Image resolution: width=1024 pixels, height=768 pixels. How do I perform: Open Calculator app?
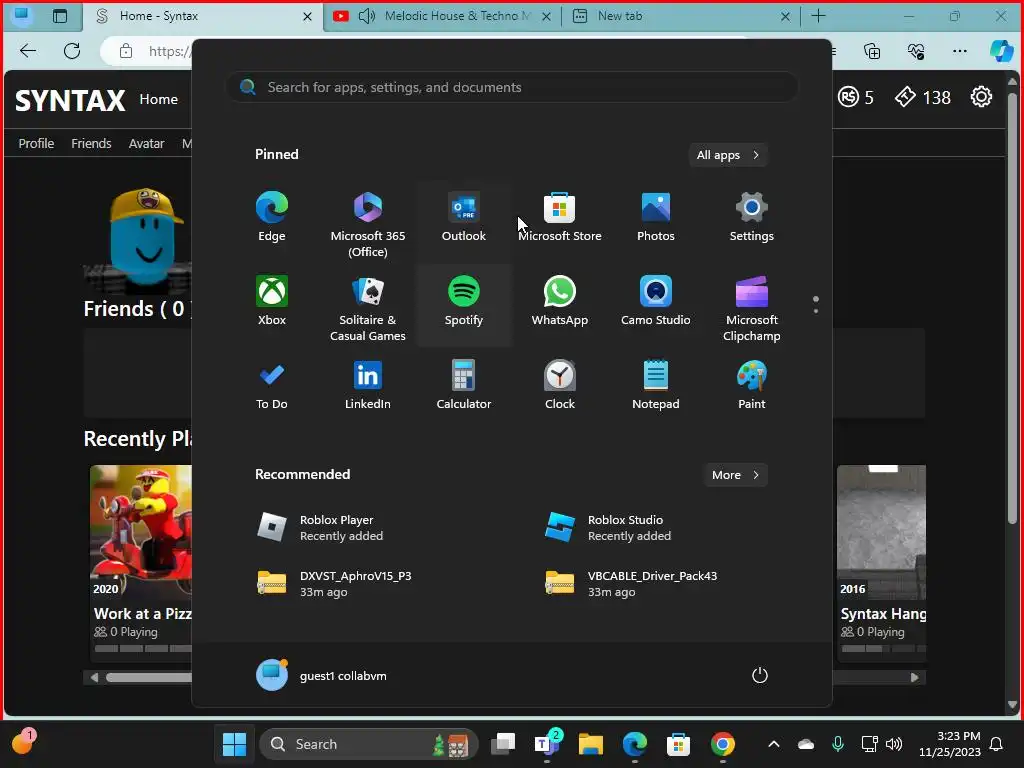click(464, 385)
